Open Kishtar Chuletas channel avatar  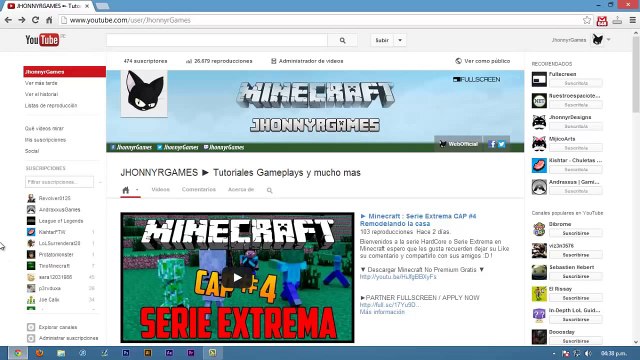tap(539, 165)
